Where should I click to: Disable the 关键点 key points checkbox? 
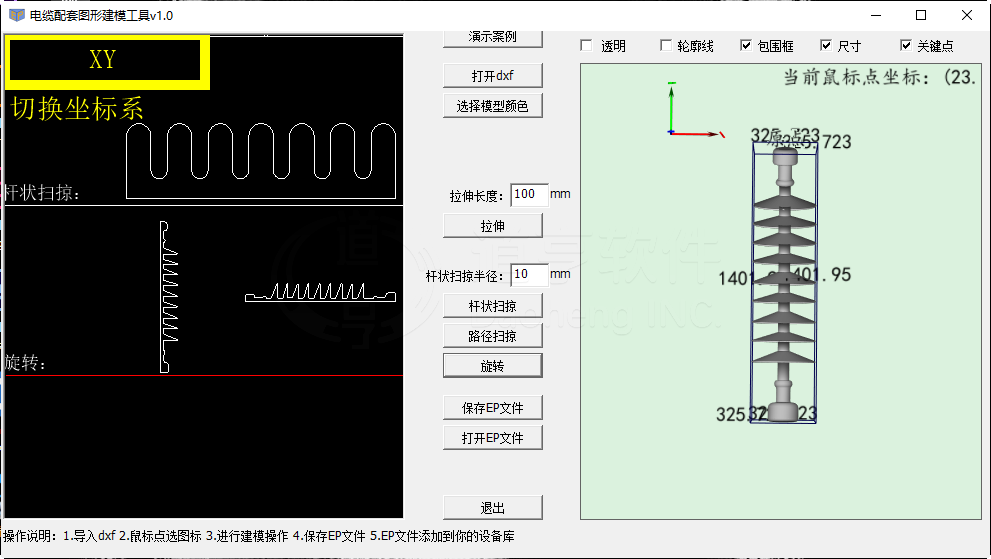pyautogui.click(x=906, y=46)
